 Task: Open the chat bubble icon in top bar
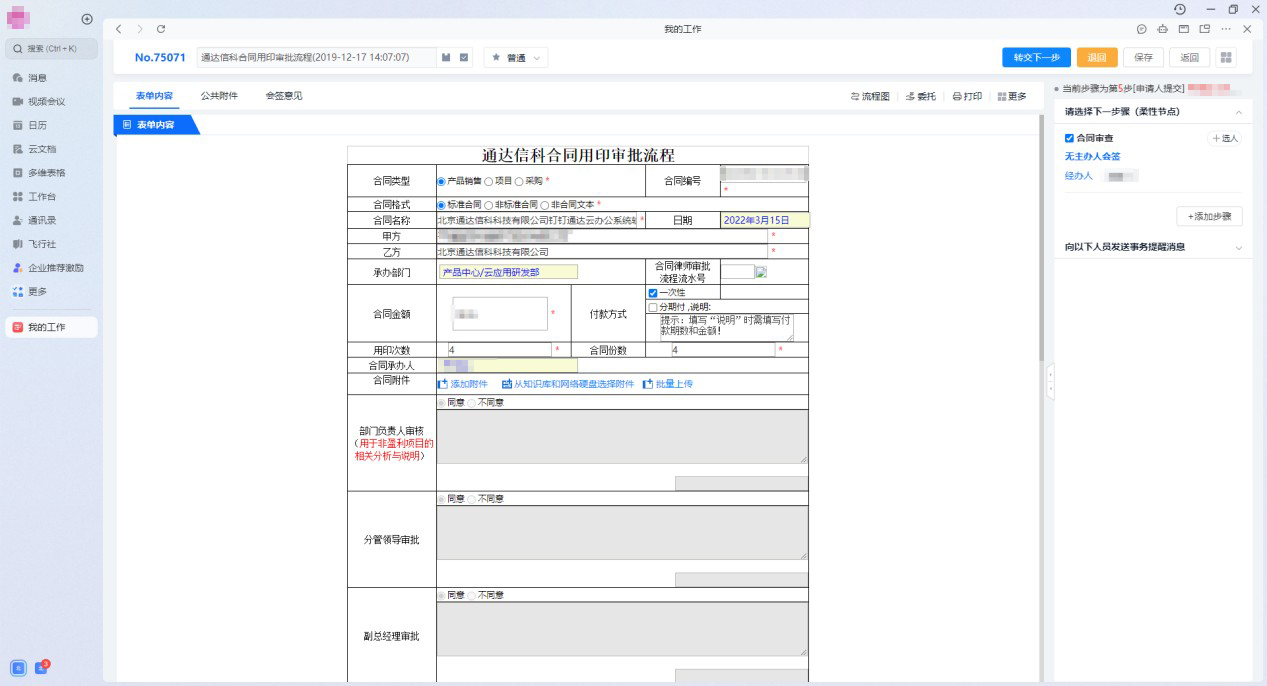(x=1142, y=29)
